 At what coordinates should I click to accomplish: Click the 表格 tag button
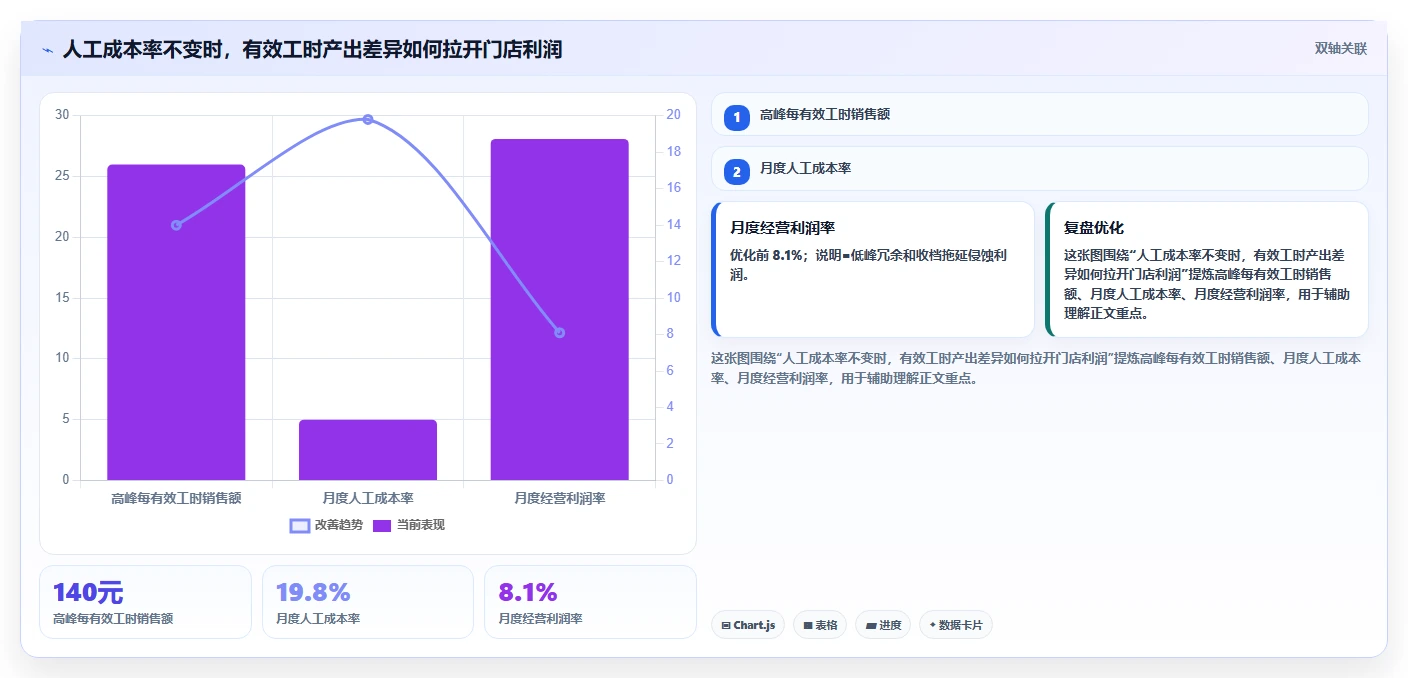tap(820, 625)
